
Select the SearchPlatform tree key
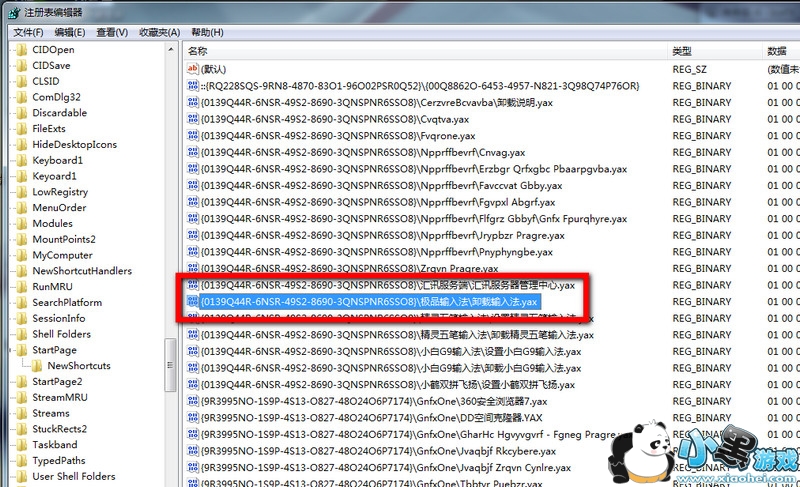pyautogui.click(x=67, y=303)
